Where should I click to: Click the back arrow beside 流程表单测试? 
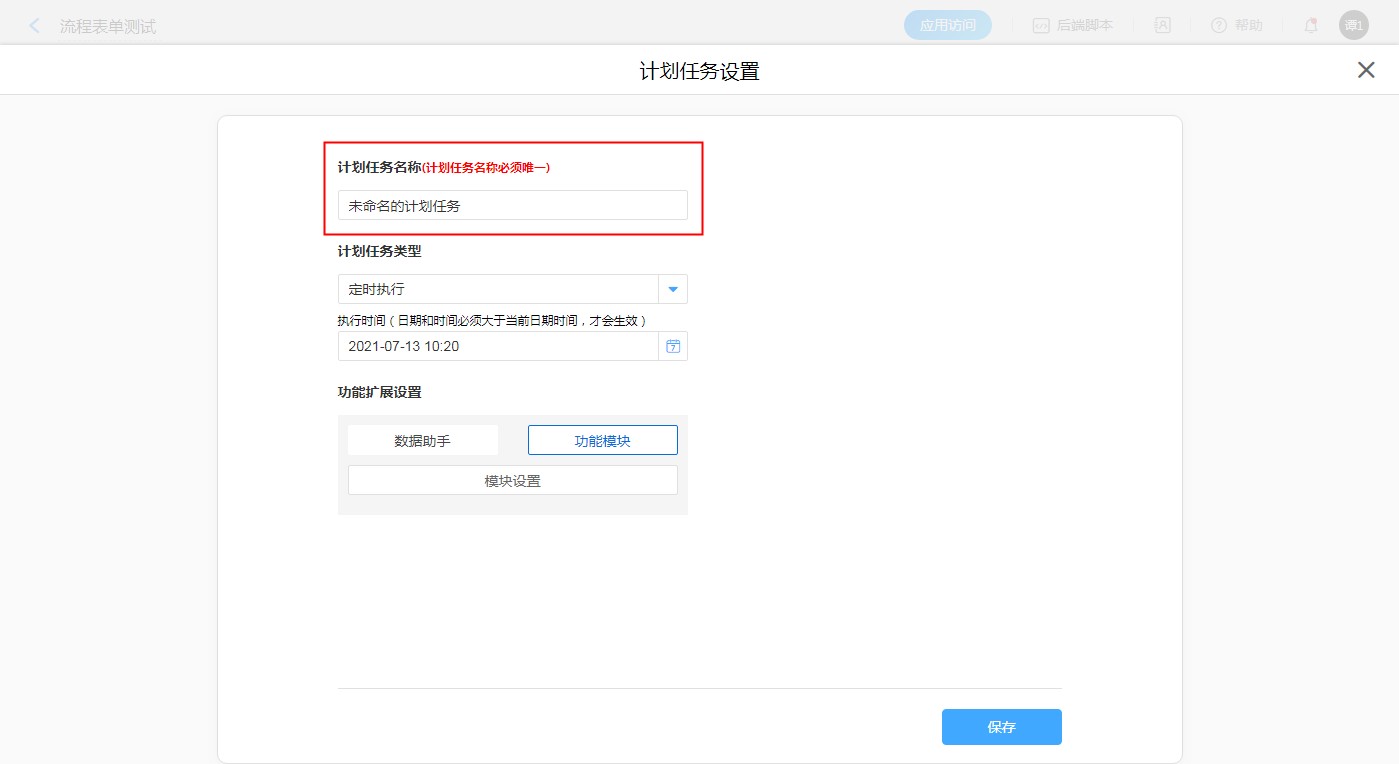click(x=35, y=26)
